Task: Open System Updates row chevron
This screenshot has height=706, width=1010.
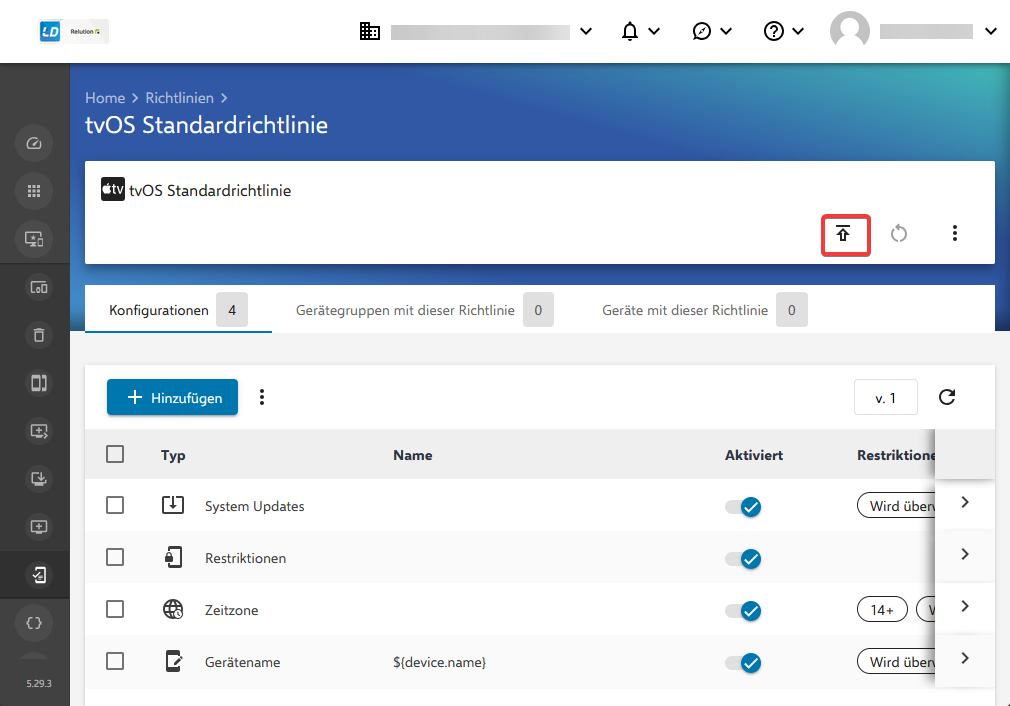Action: pyautogui.click(x=965, y=502)
